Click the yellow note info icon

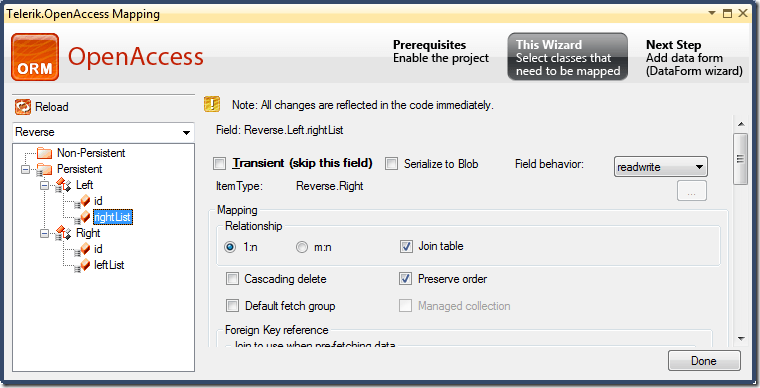[x=212, y=104]
